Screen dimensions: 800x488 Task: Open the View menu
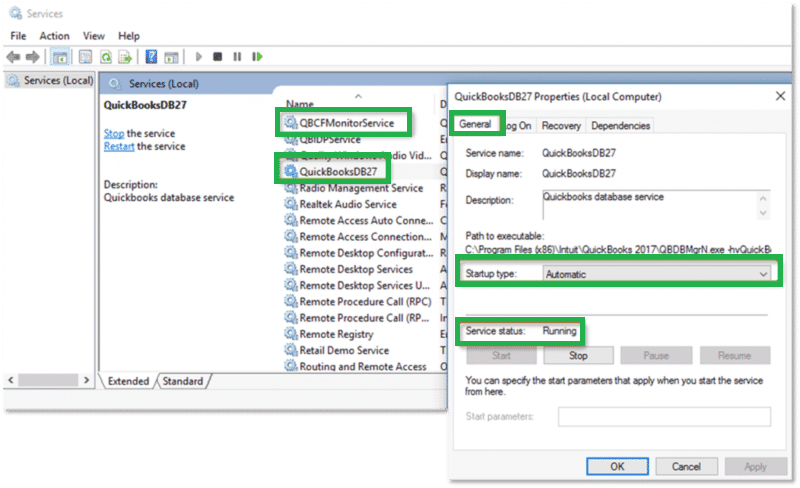94,36
